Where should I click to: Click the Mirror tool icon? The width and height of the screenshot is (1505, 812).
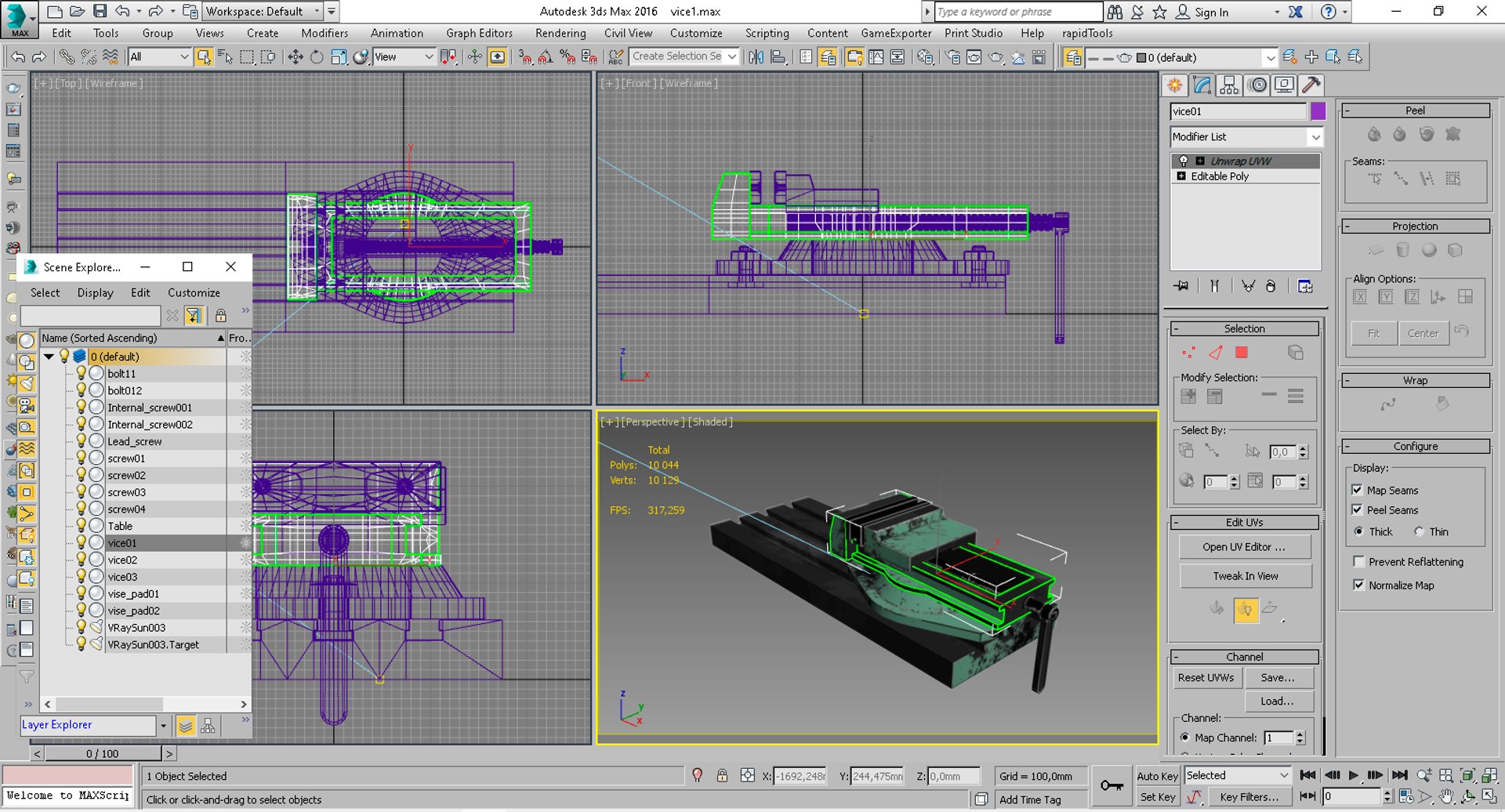pyautogui.click(x=756, y=57)
